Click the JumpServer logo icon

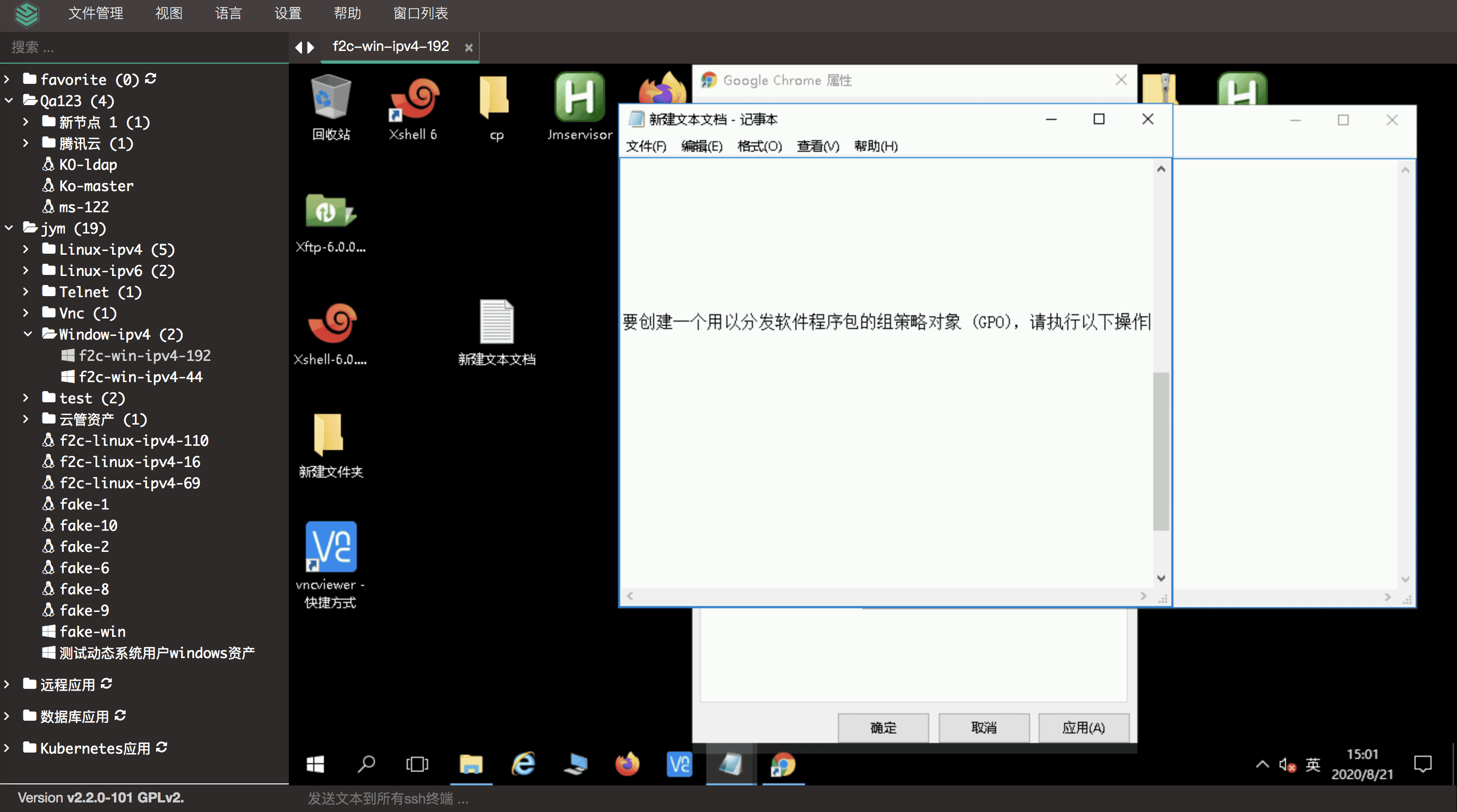[26, 14]
